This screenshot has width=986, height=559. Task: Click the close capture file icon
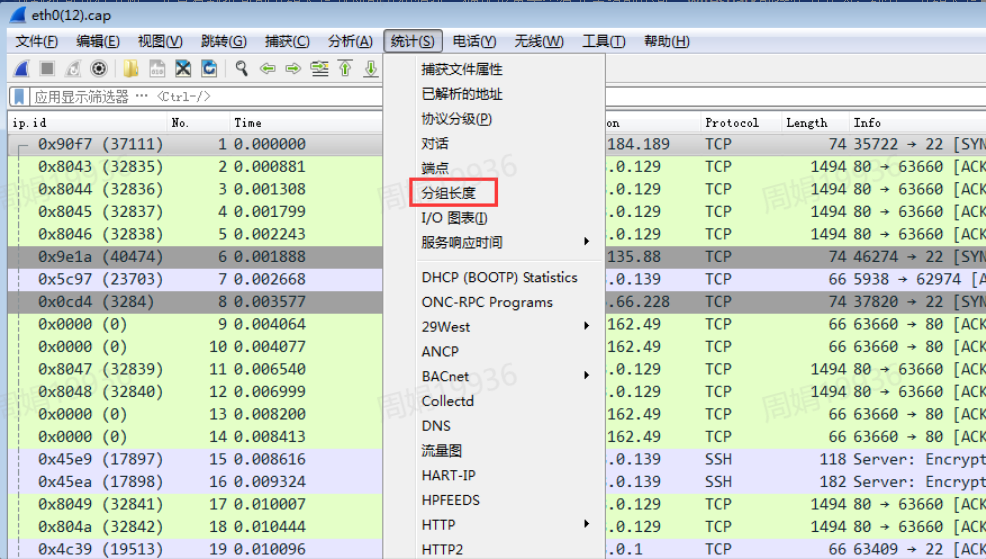183,69
